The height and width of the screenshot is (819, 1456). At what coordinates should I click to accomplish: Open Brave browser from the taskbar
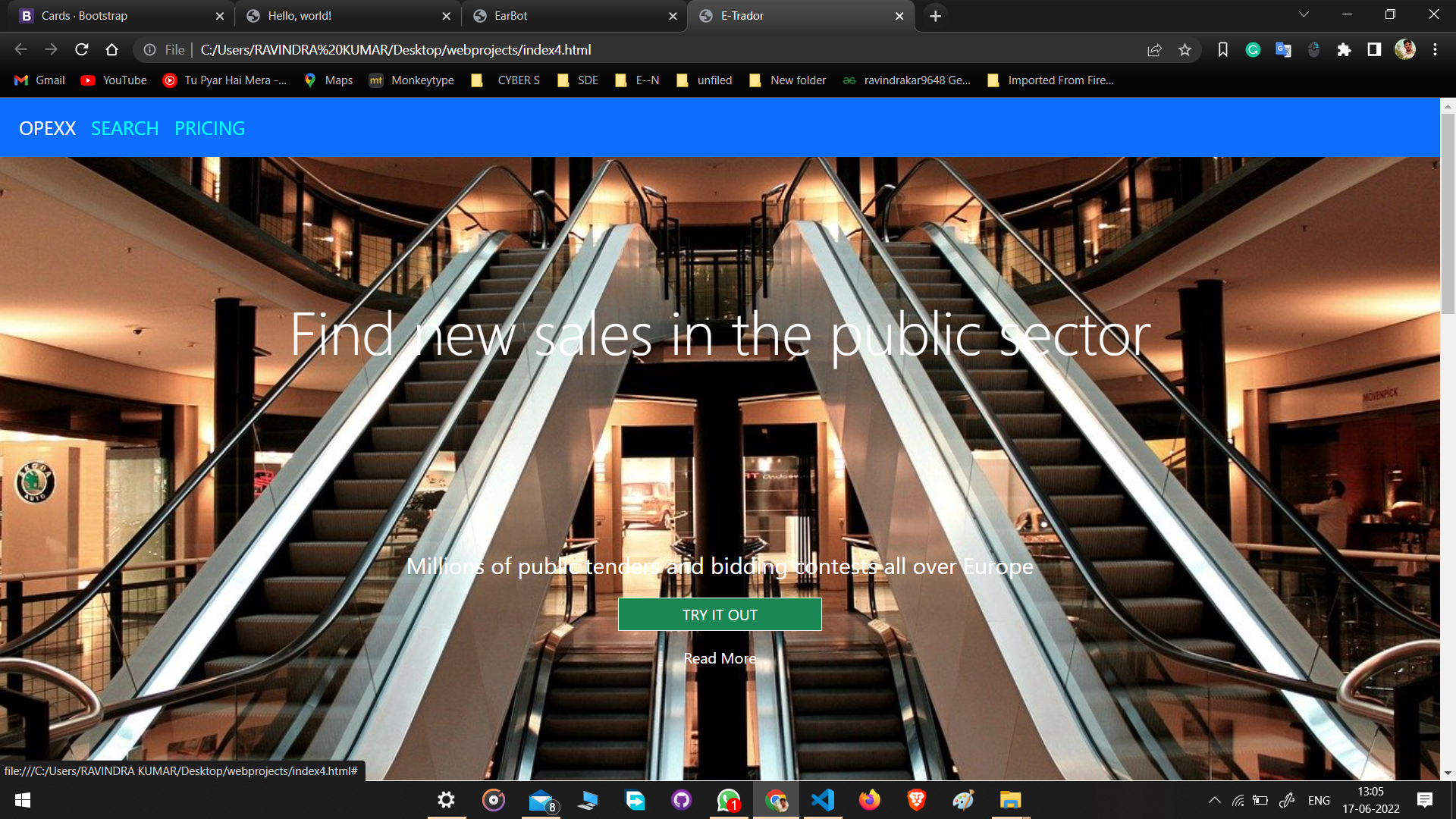tap(917, 800)
